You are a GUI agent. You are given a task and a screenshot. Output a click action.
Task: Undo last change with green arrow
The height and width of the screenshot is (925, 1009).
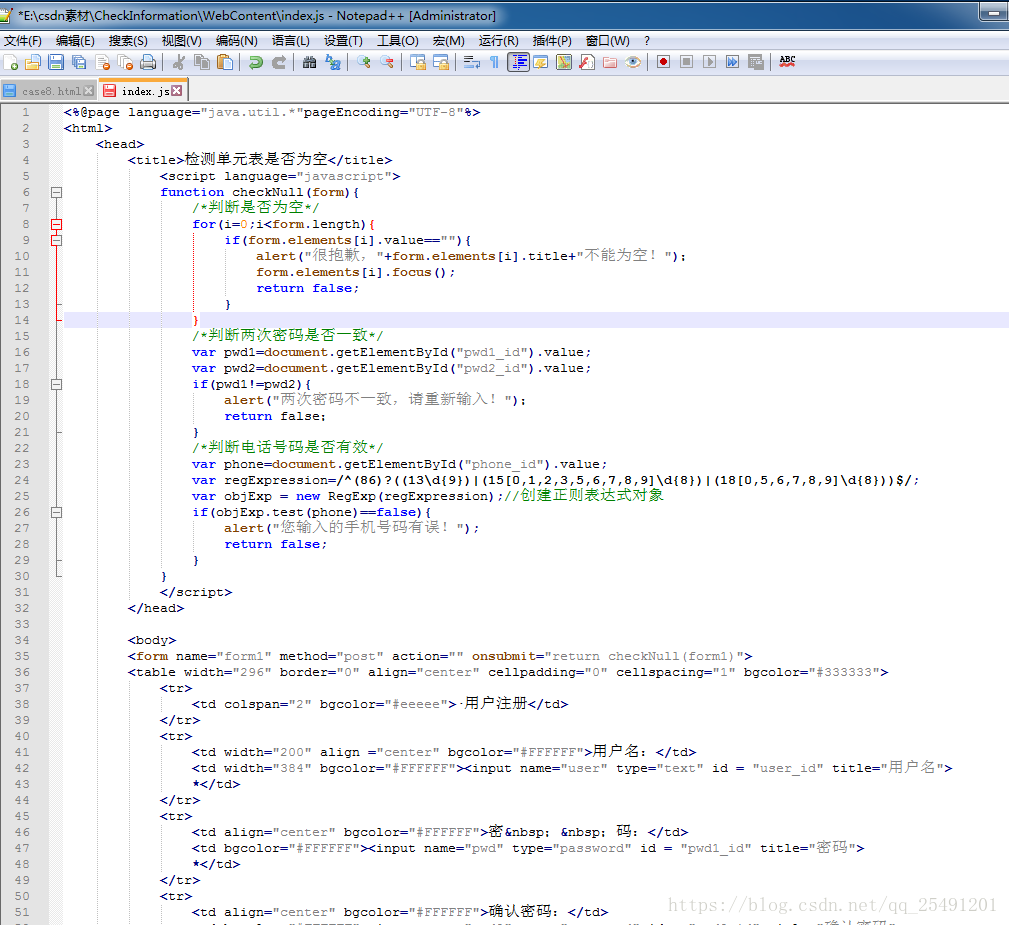click(255, 62)
